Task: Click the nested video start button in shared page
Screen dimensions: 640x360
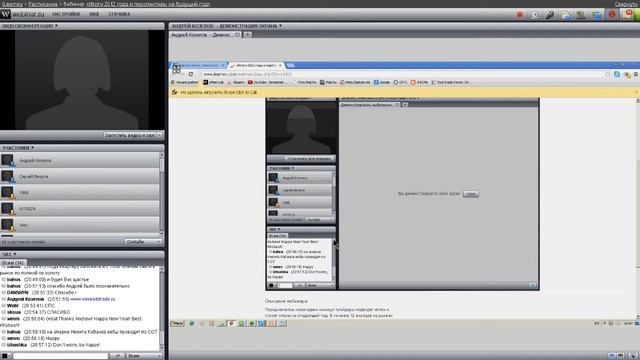Action: (309, 158)
